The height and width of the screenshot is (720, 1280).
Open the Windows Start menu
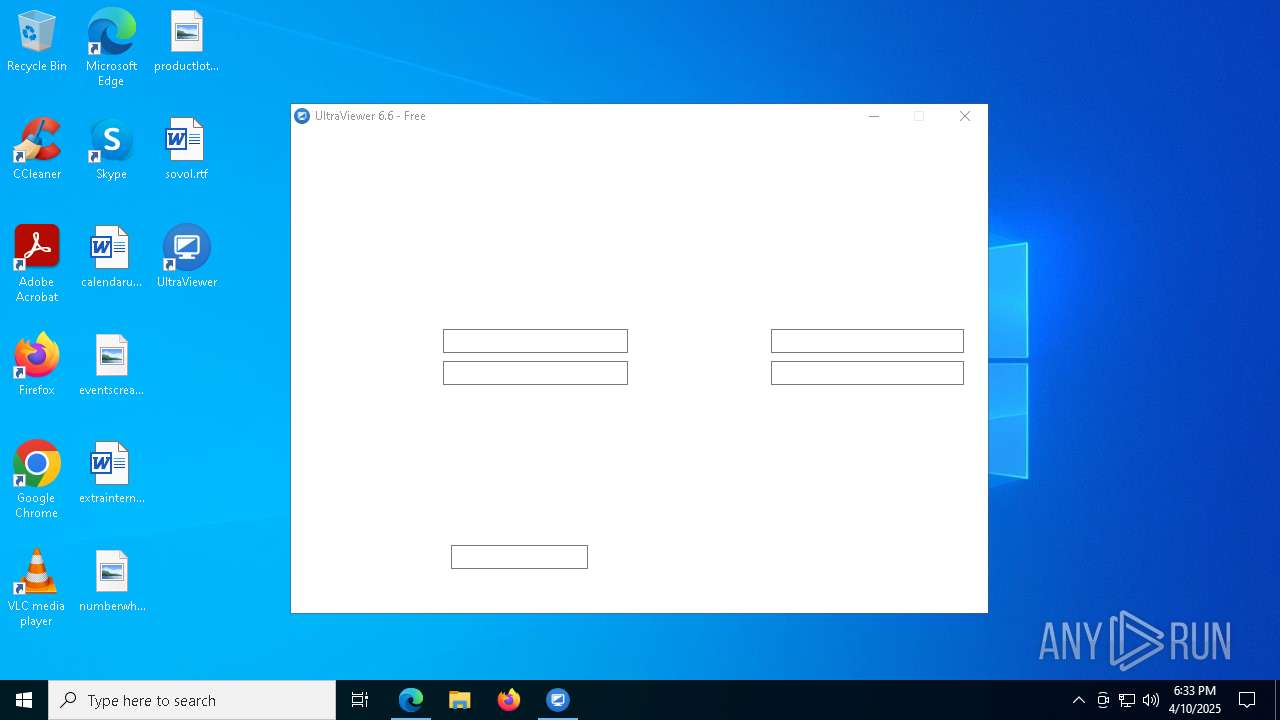pos(24,700)
